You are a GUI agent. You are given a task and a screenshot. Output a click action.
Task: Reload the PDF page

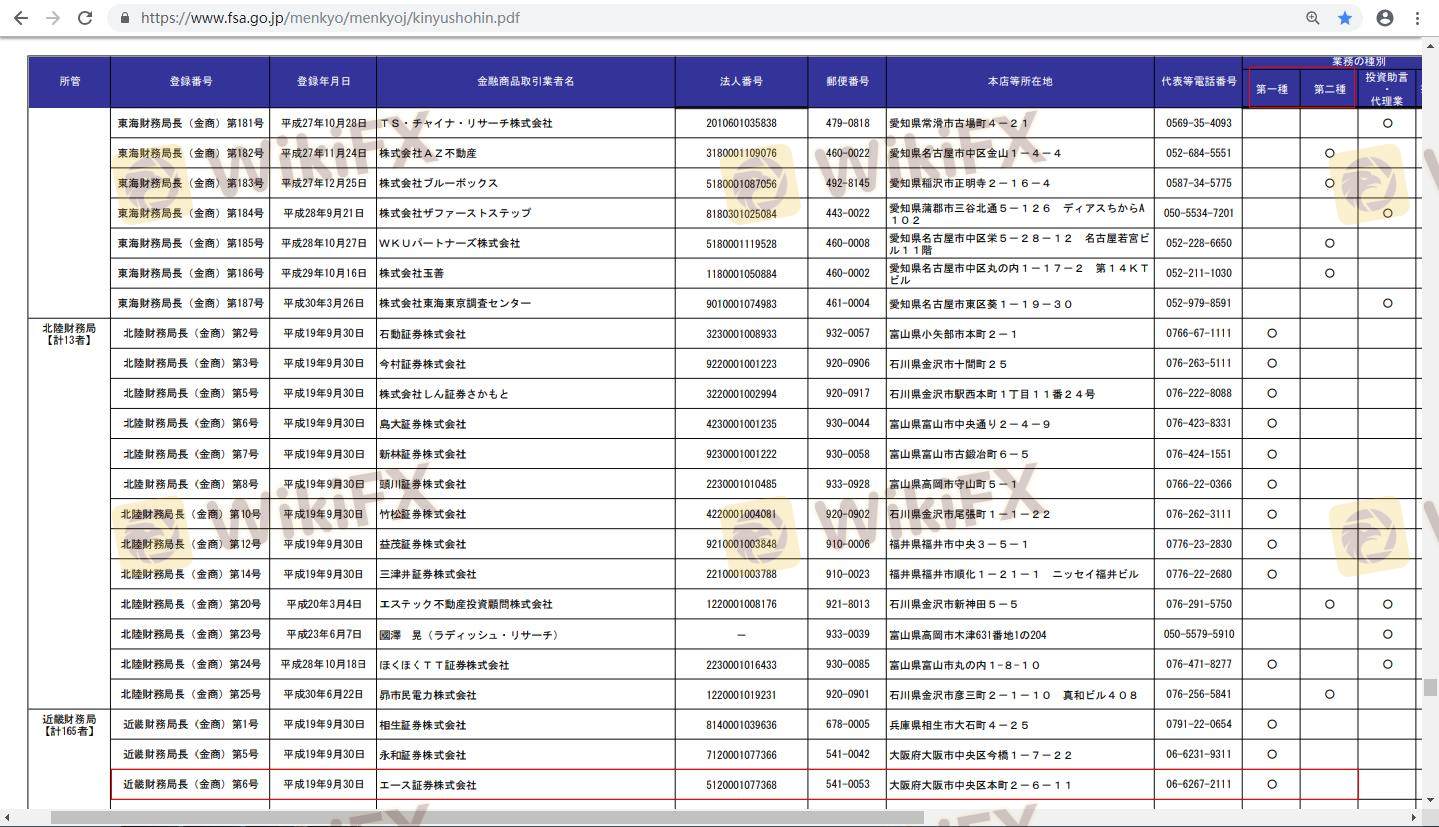(86, 18)
